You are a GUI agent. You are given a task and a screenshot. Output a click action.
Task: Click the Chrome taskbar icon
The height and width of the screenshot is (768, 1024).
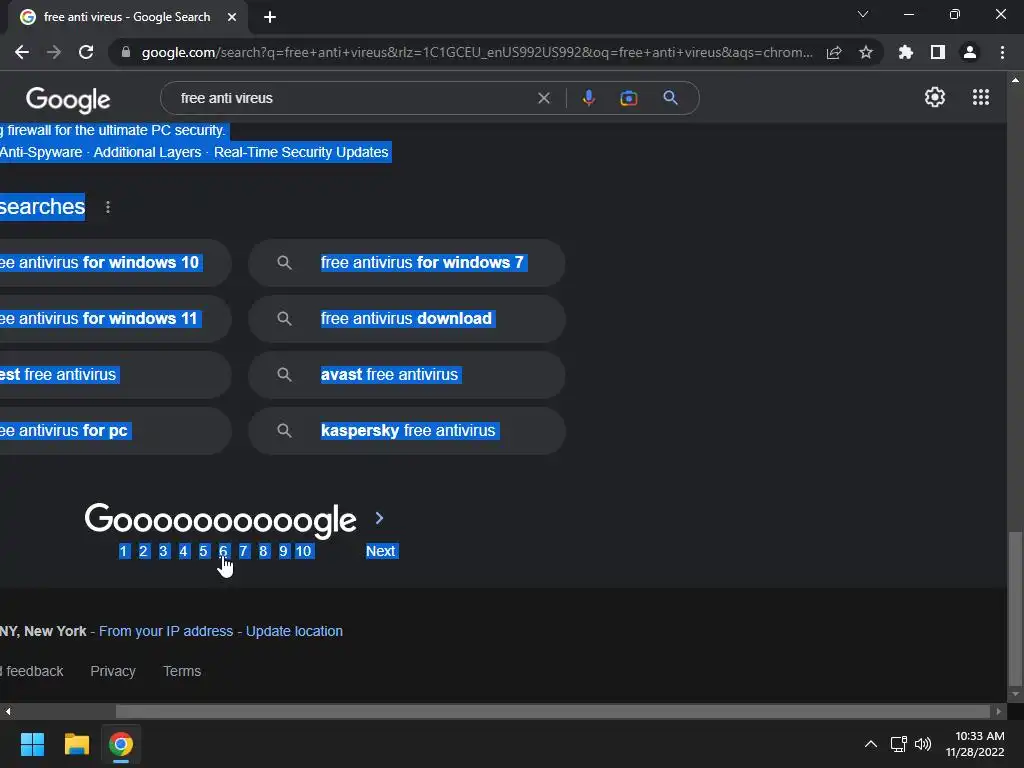pos(121,744)
